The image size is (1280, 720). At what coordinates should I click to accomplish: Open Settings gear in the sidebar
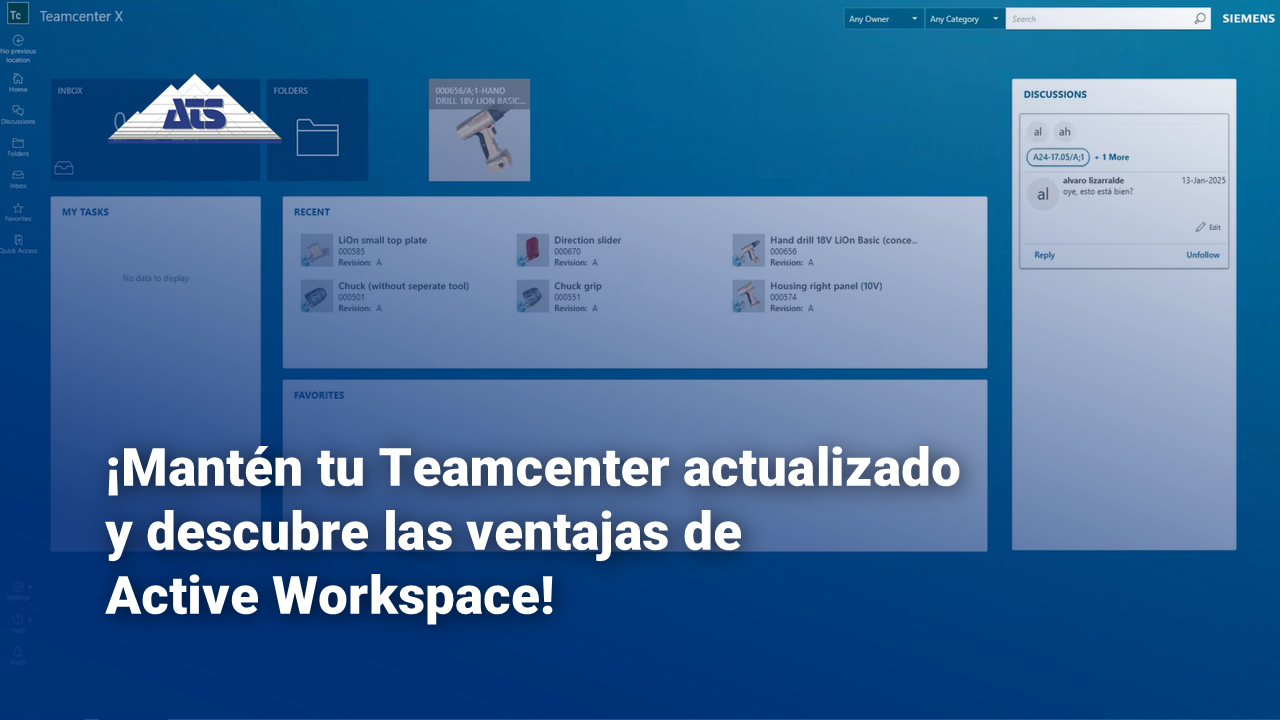tap(17, 587)
